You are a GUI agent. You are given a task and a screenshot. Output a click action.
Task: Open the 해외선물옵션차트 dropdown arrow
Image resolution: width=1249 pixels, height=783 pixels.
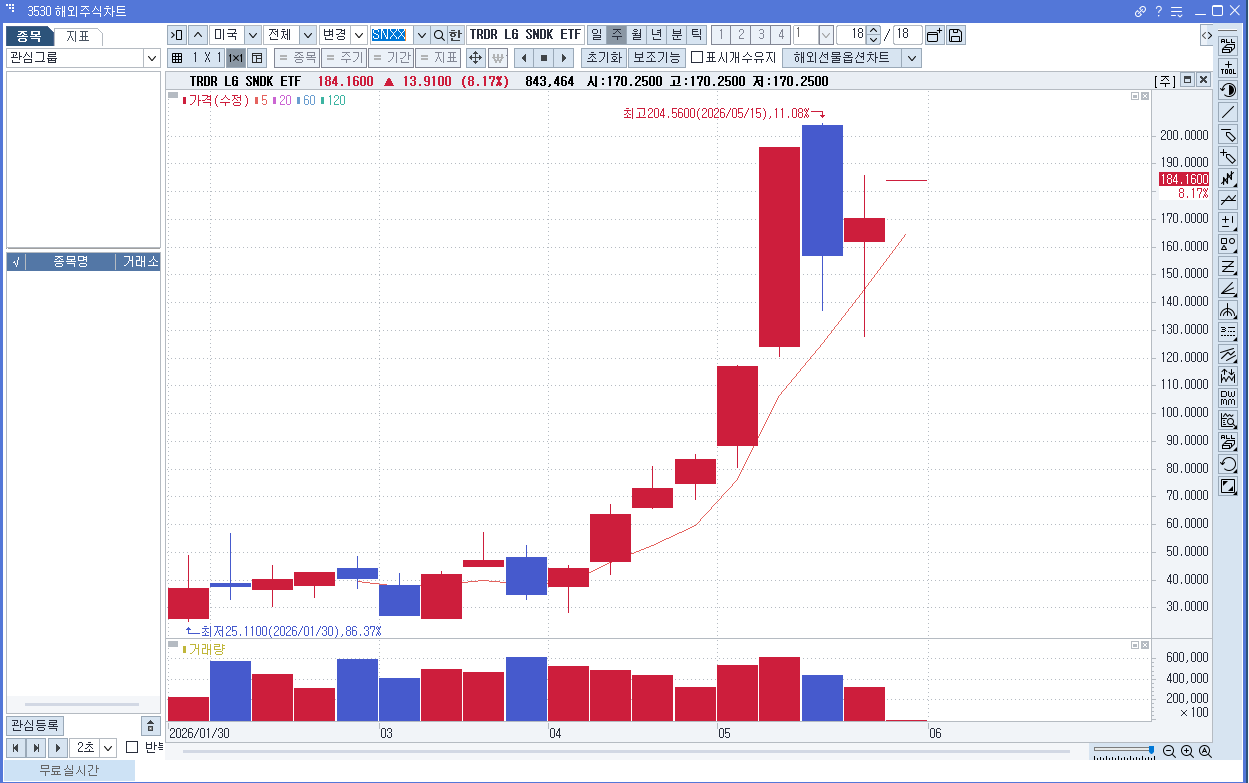[x=911, y=58]
